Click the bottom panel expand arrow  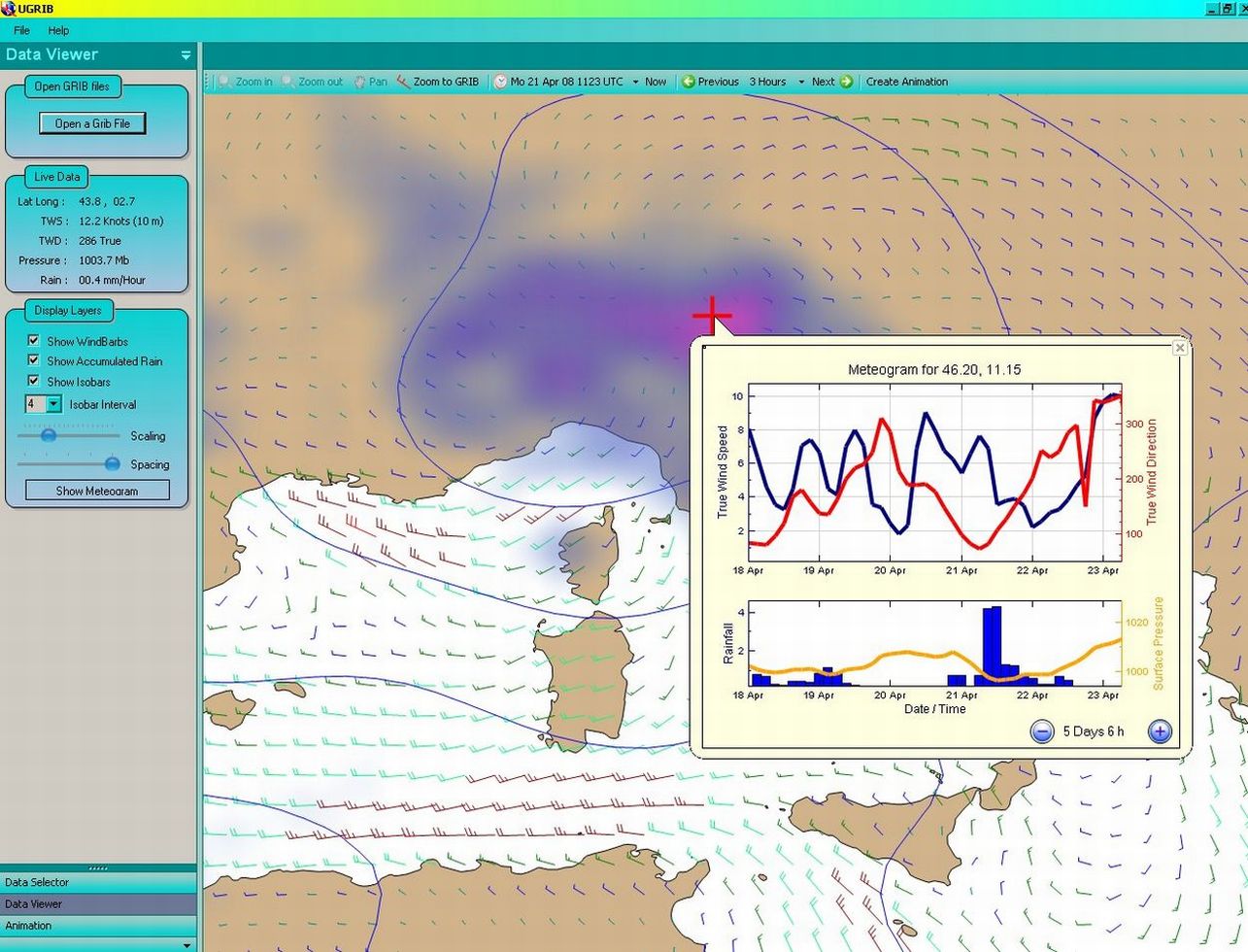tap(186, 944)
